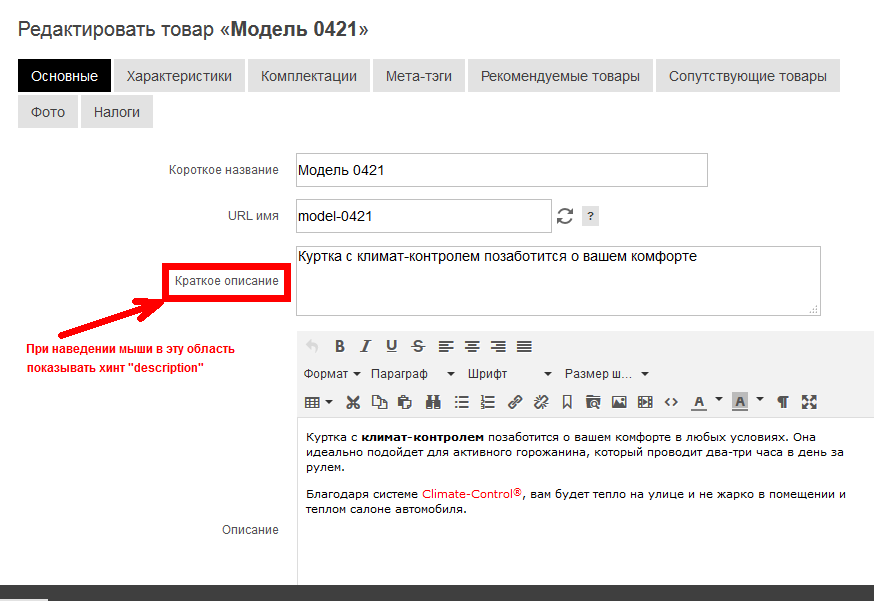Screen dimensions: 874x601
Task: Toggle bold formatting in the editor
Action: click(340, 346)
